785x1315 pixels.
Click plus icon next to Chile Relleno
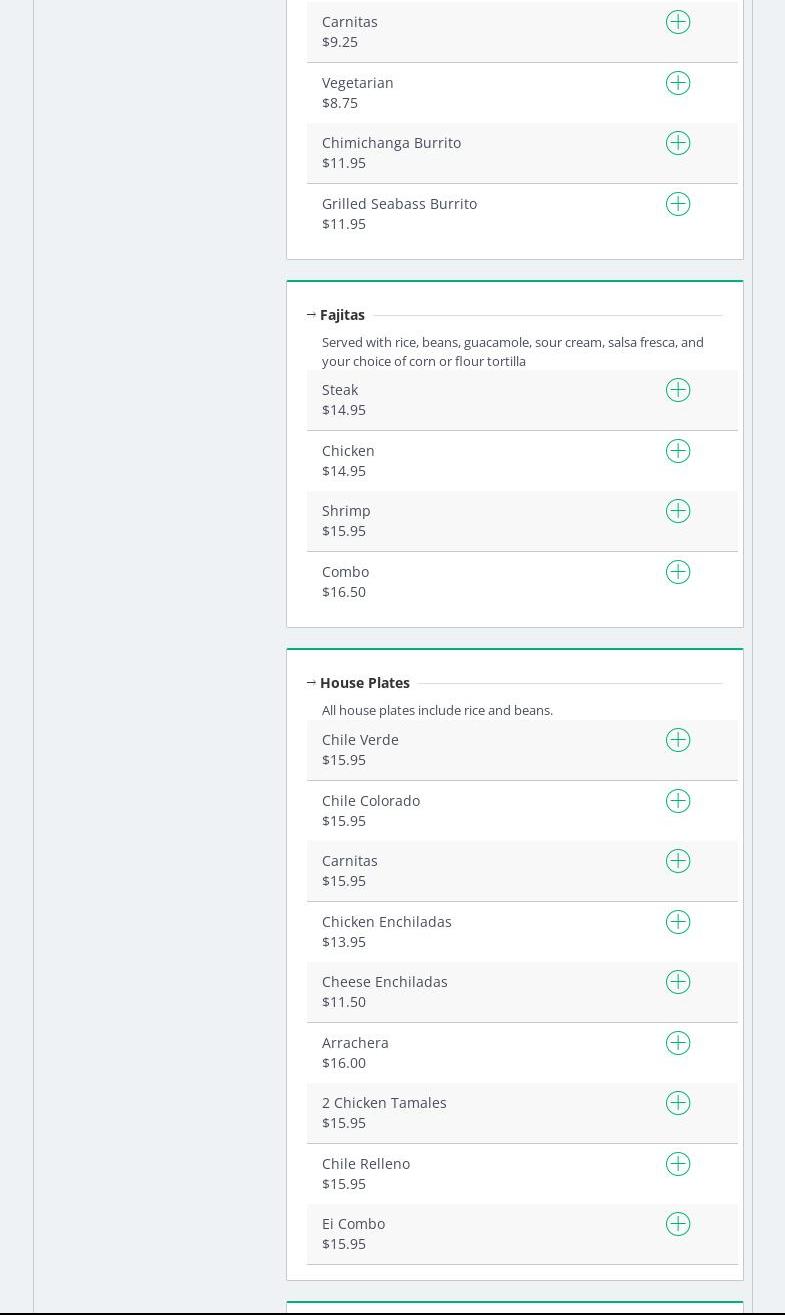click(x=678, y=1164)
